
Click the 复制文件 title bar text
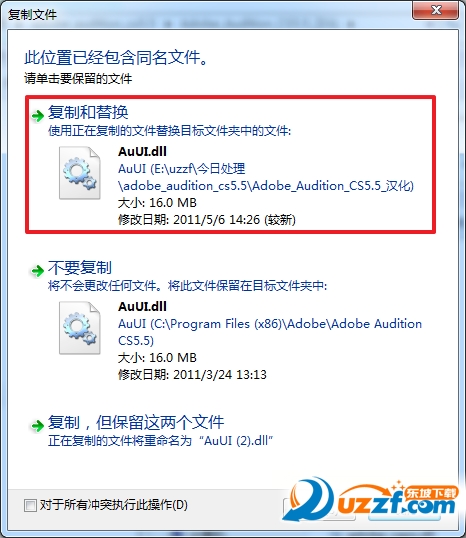click(x=32, y=15)
